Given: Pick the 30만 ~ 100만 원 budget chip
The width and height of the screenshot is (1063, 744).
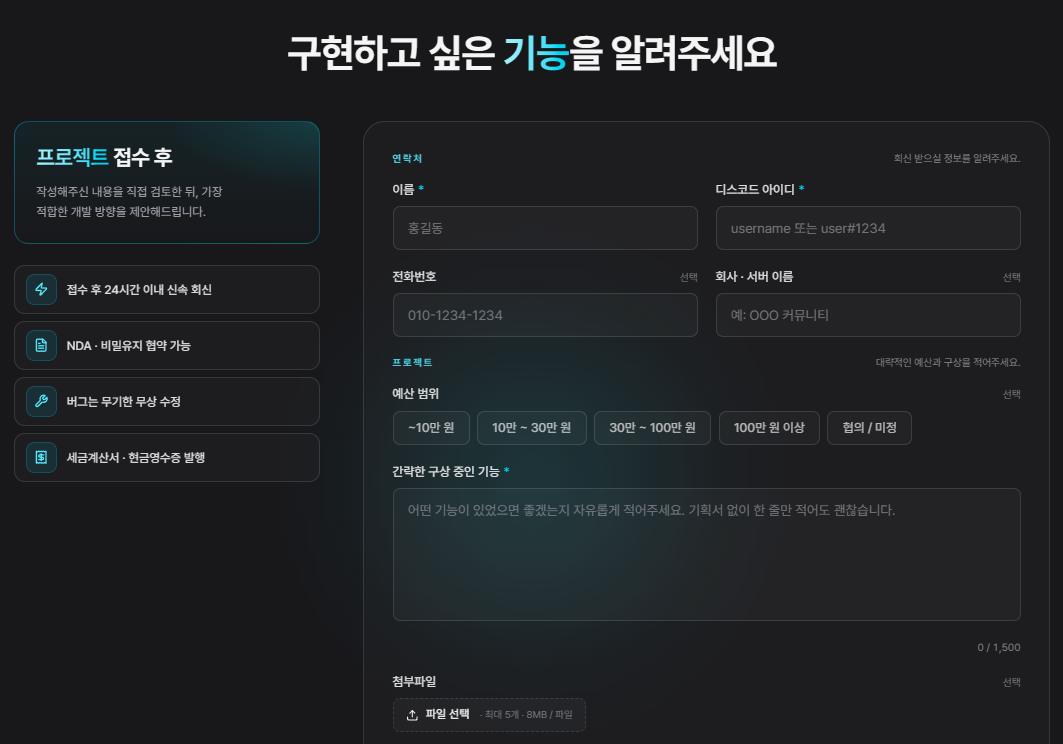Looking at the screenshot, I should [652, 428].
